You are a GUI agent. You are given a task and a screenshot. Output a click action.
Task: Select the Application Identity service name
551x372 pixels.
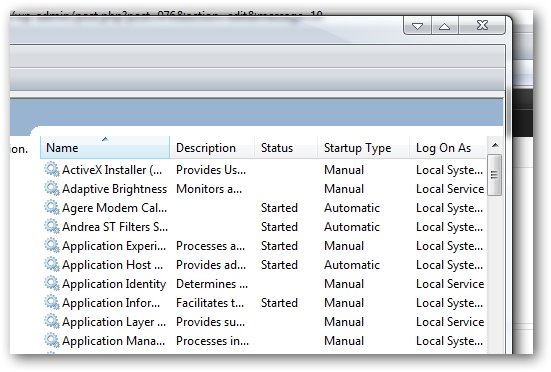click(114, 284)
